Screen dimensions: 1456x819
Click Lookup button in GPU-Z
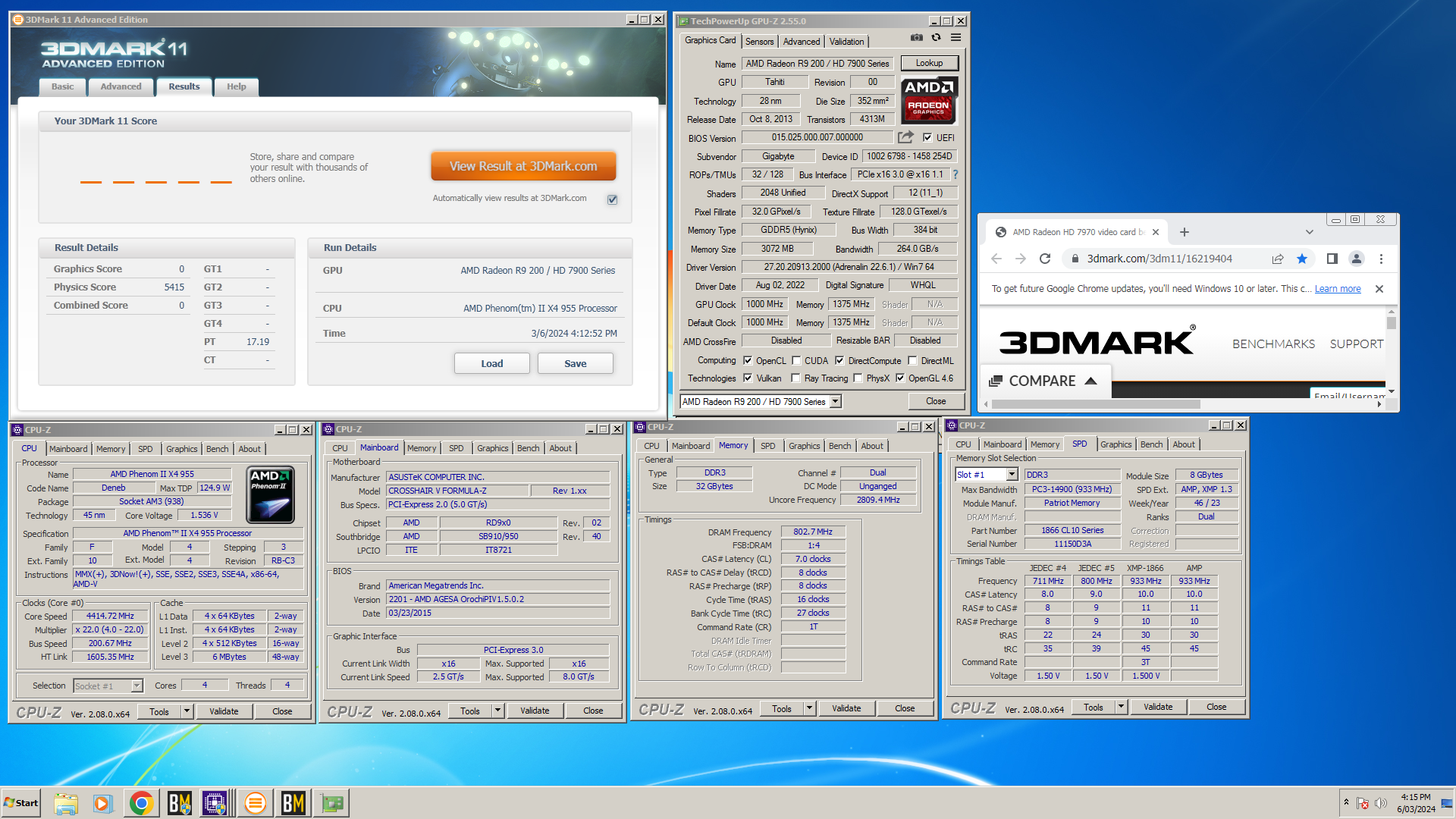pos(929,64)
